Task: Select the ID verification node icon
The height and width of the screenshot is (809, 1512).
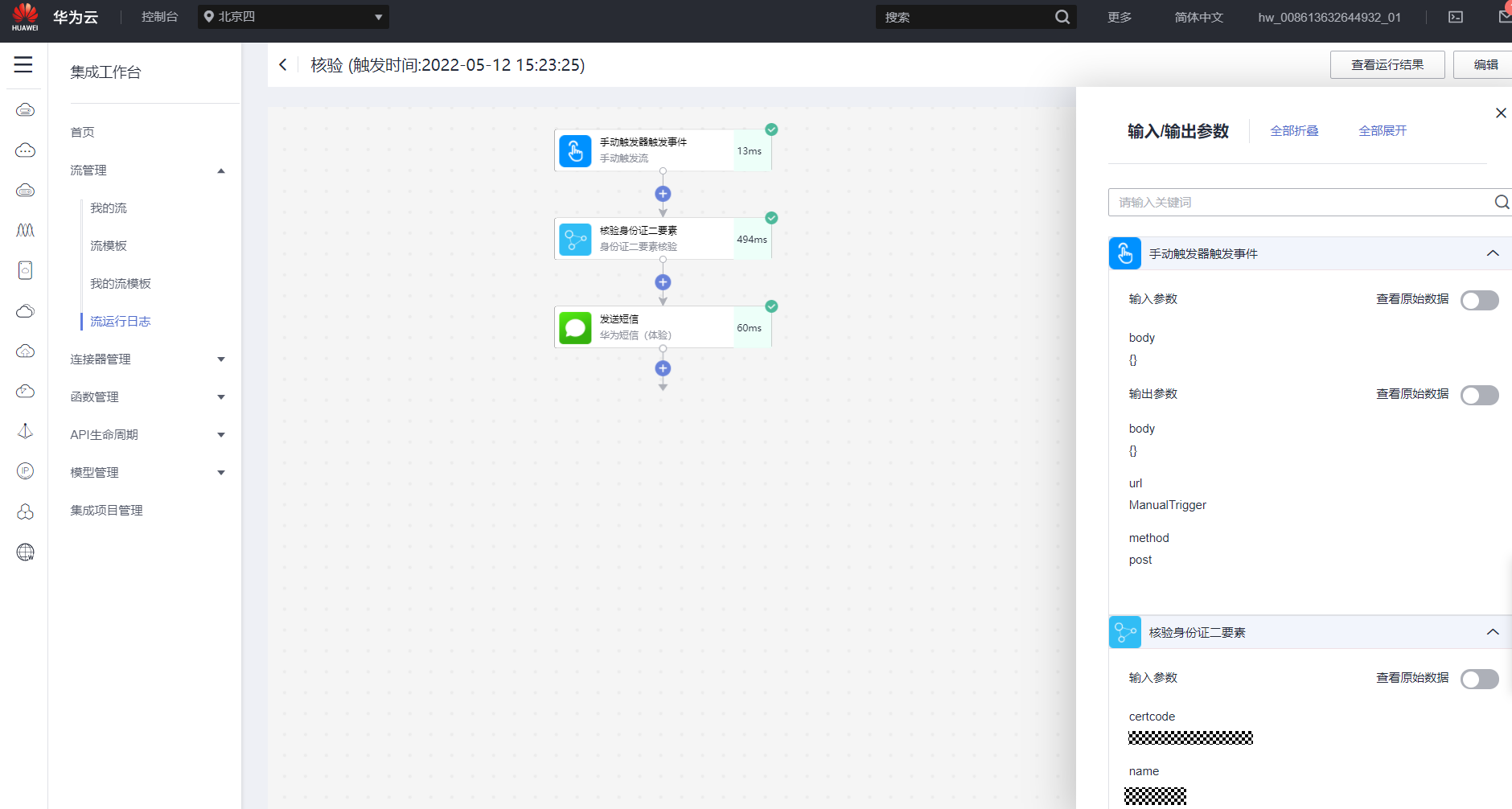Action: pyautogui.click(x=575, y=239)
